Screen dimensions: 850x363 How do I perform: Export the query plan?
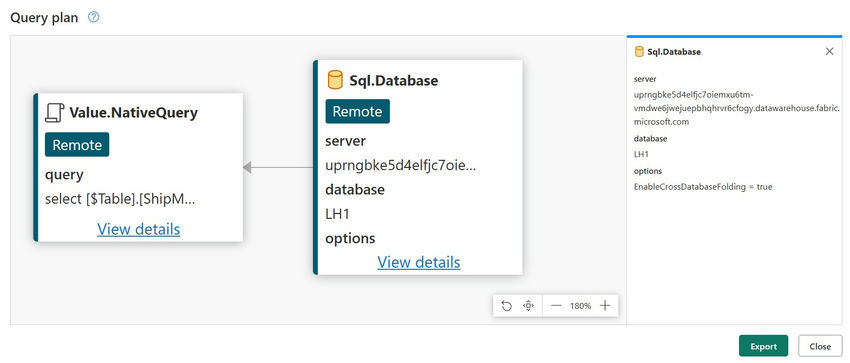[x=763, y=346]
